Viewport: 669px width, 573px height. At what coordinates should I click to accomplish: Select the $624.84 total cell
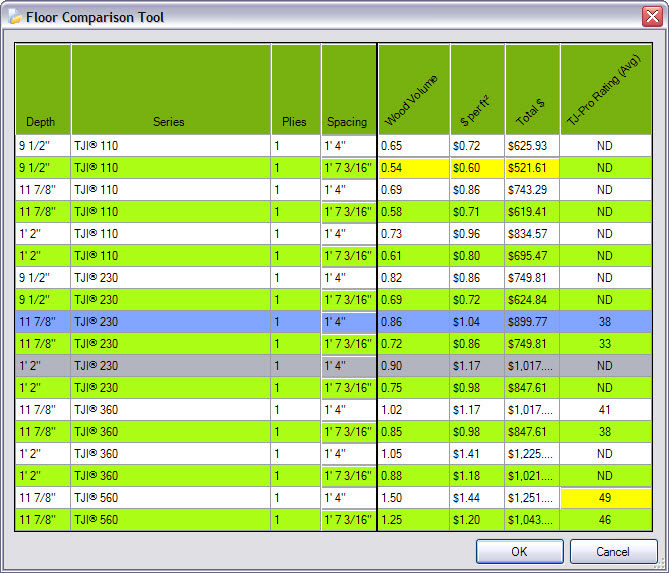click(532, 300)
